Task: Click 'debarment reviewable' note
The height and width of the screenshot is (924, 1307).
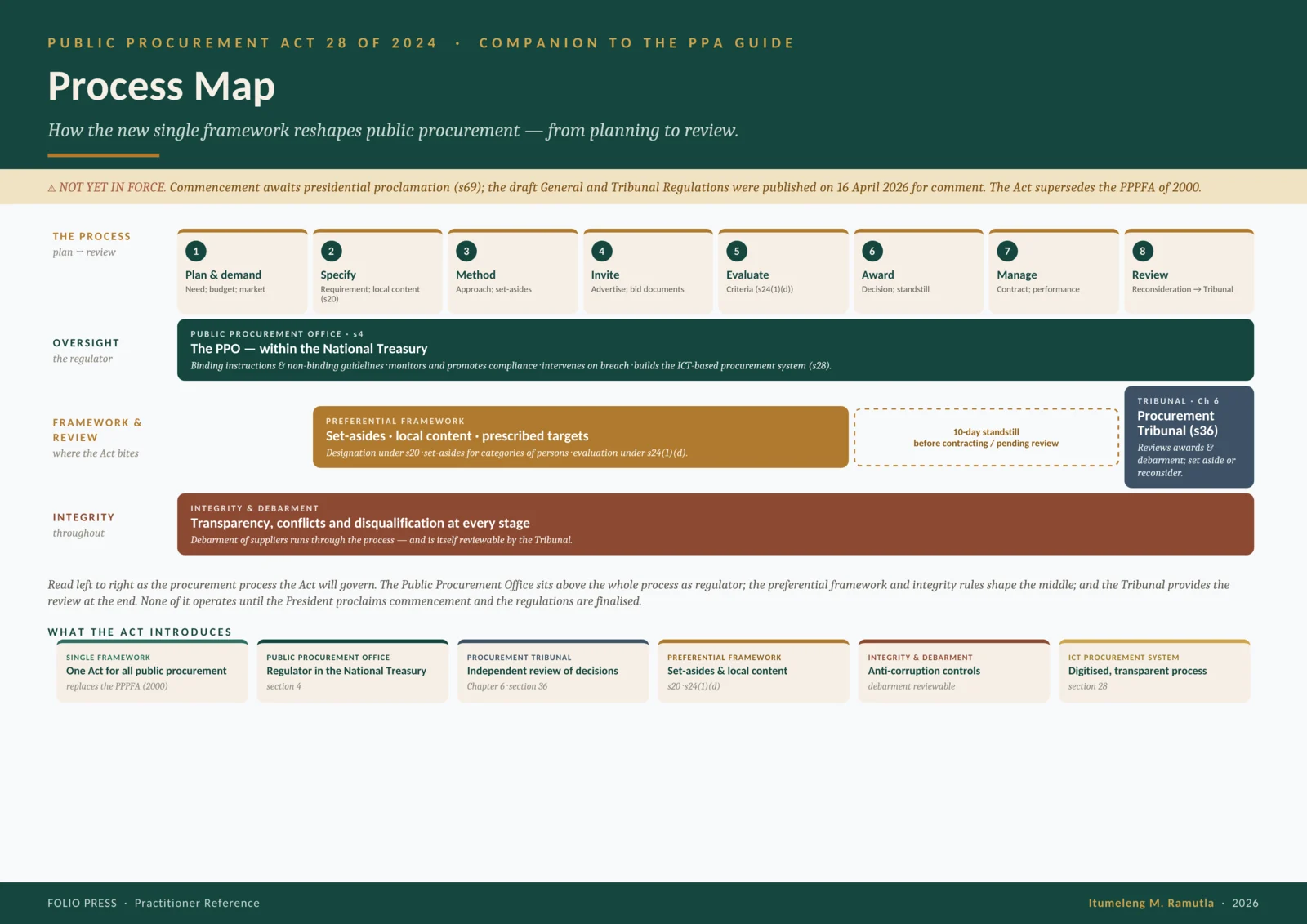Action: [x=912, y=686]
